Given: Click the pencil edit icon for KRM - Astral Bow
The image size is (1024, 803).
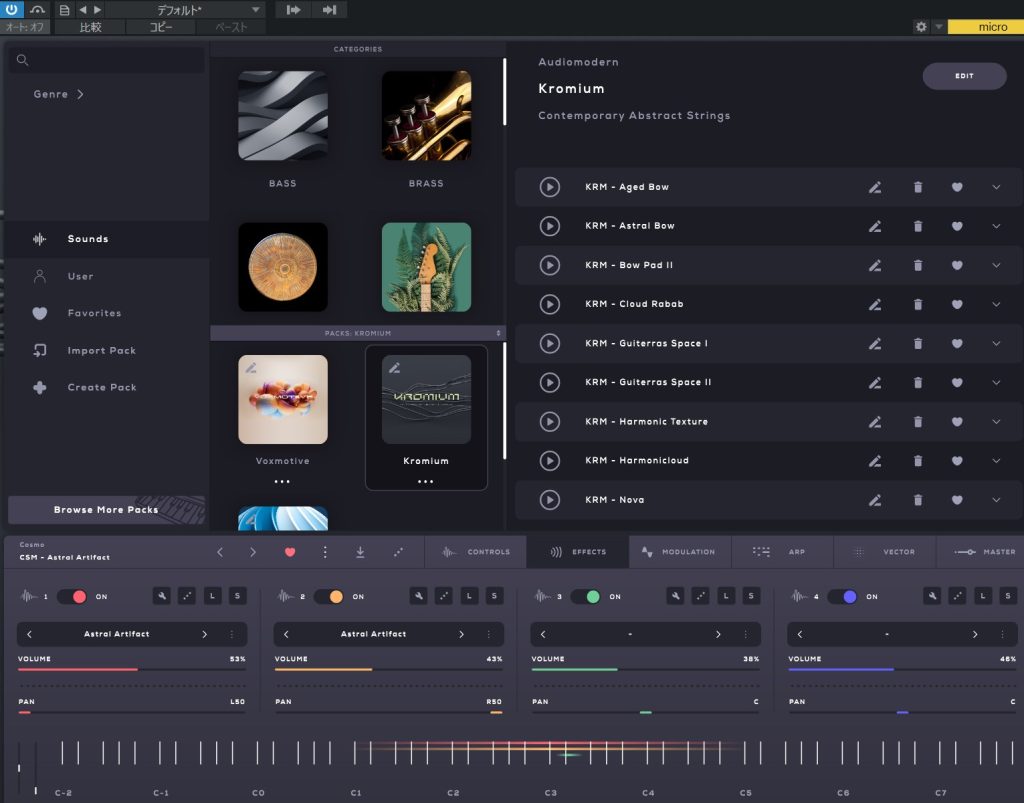Looking at the screenshot, I should point(875,226).
